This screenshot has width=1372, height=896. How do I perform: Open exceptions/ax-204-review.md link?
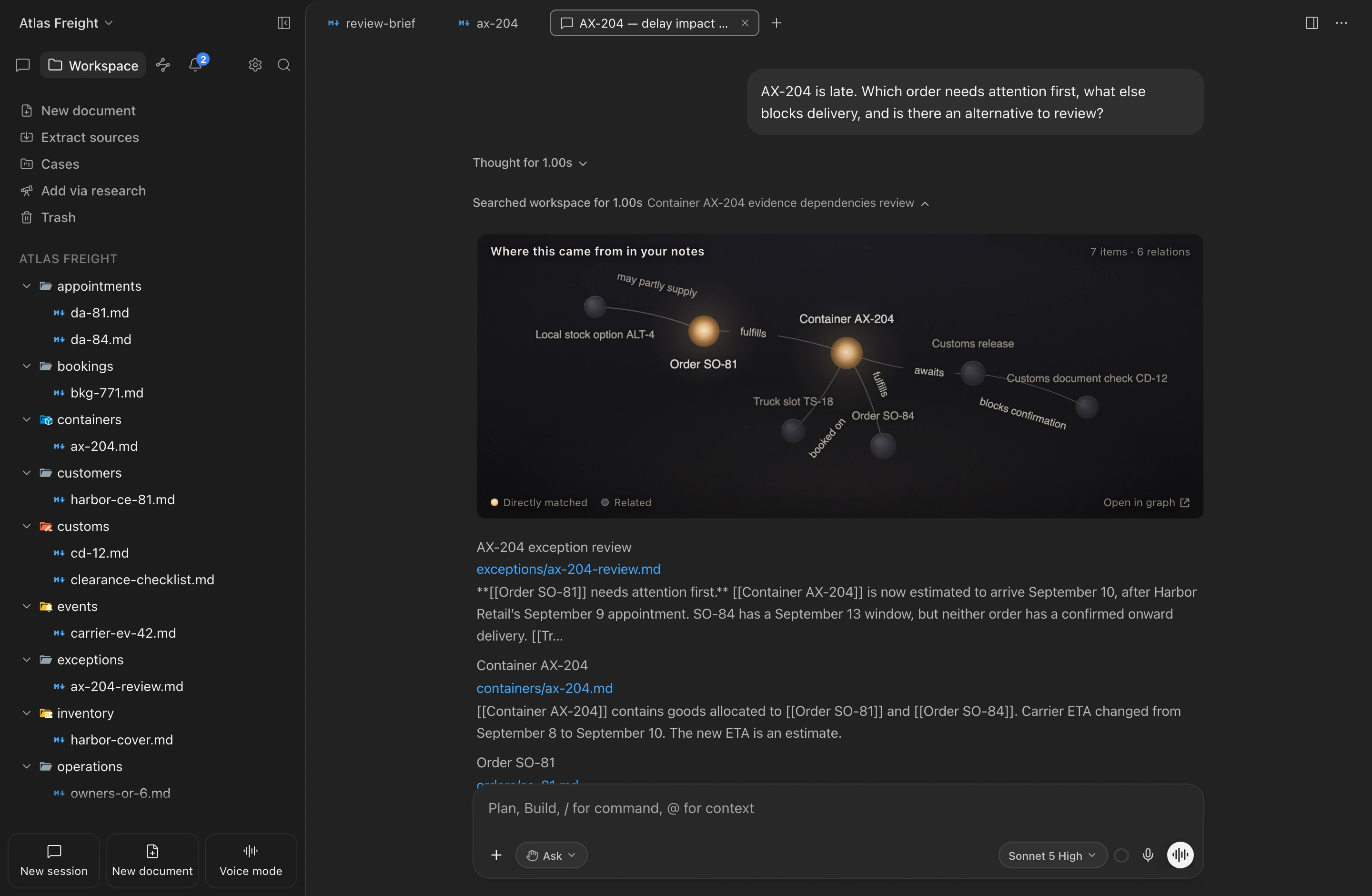pos(568,569)
